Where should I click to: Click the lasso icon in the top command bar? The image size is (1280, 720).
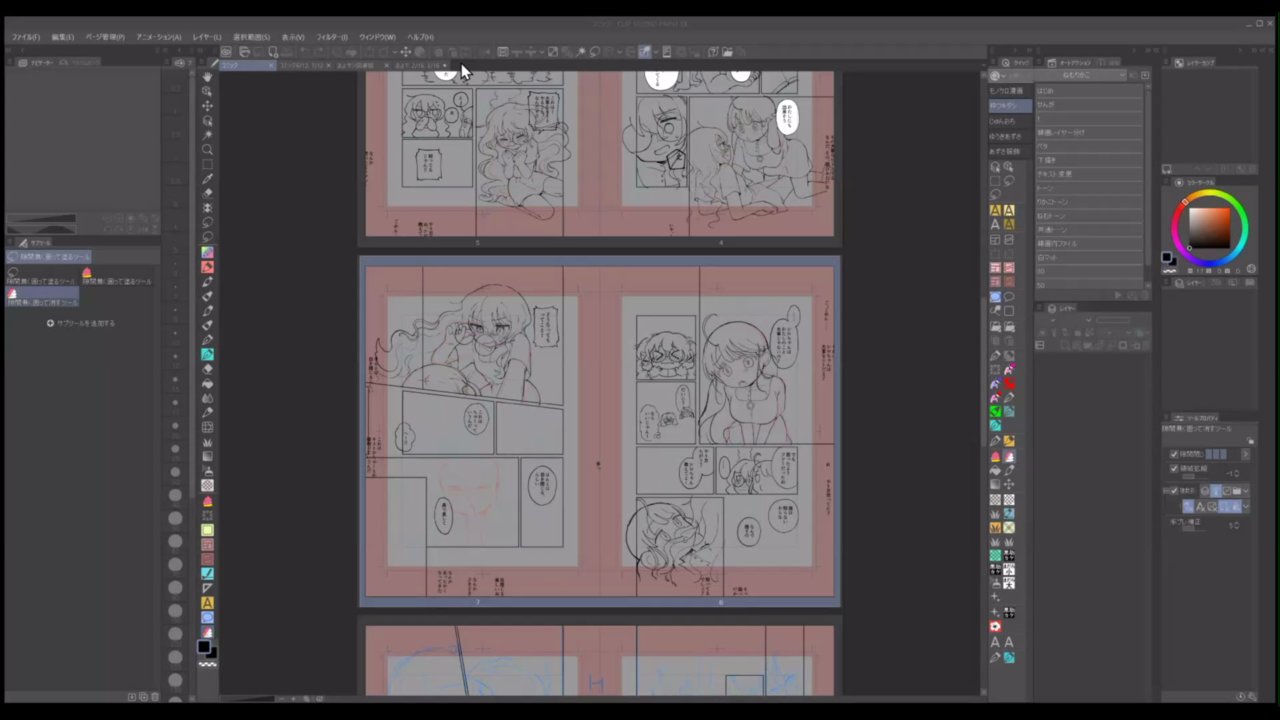594,52
